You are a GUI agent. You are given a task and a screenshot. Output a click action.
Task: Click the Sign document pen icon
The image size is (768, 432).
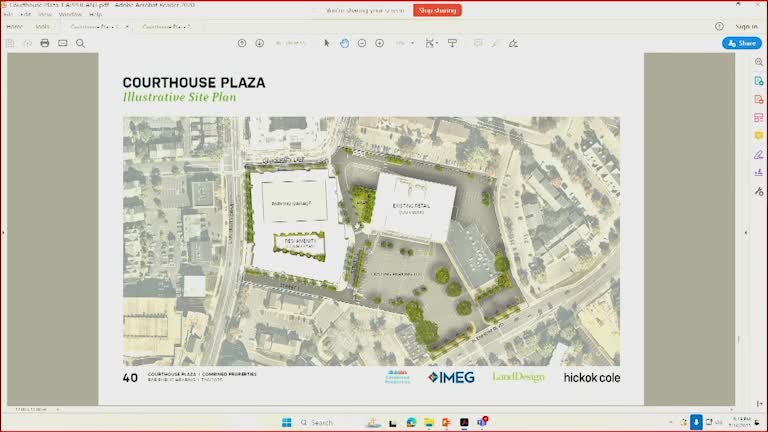(513, 43)
